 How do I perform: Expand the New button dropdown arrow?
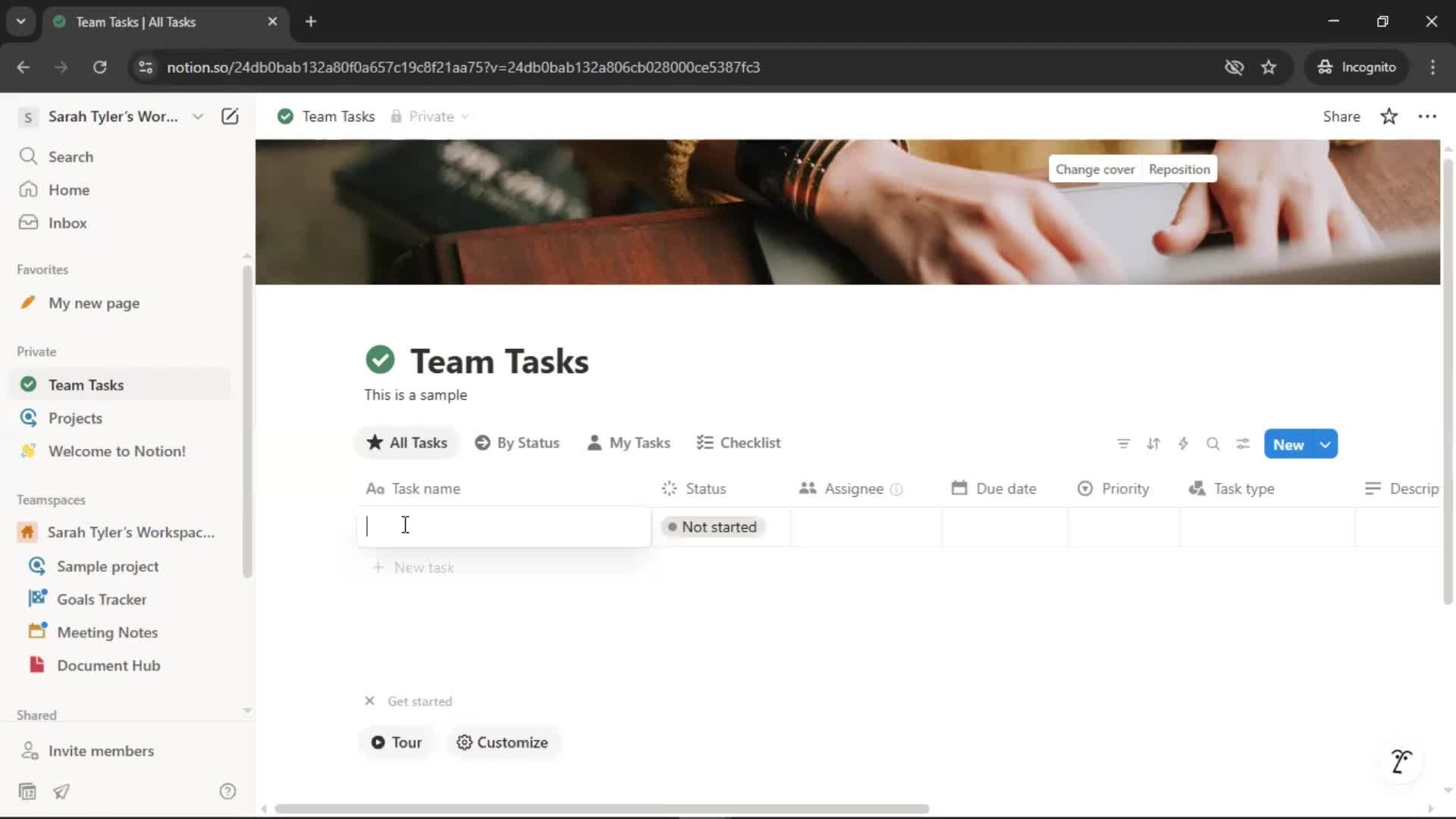tap(1326, 444)
